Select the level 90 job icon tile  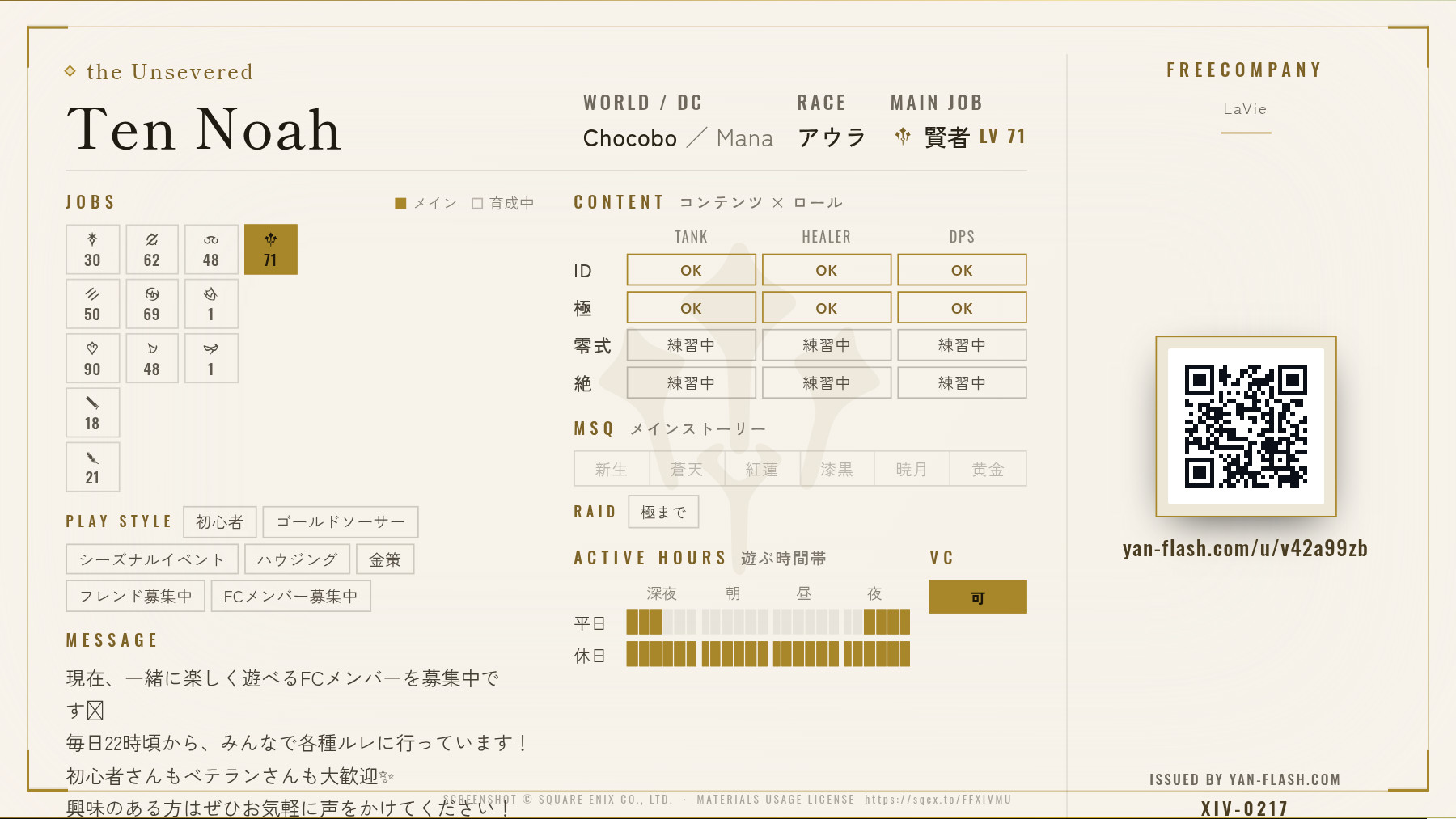point(93,358)
